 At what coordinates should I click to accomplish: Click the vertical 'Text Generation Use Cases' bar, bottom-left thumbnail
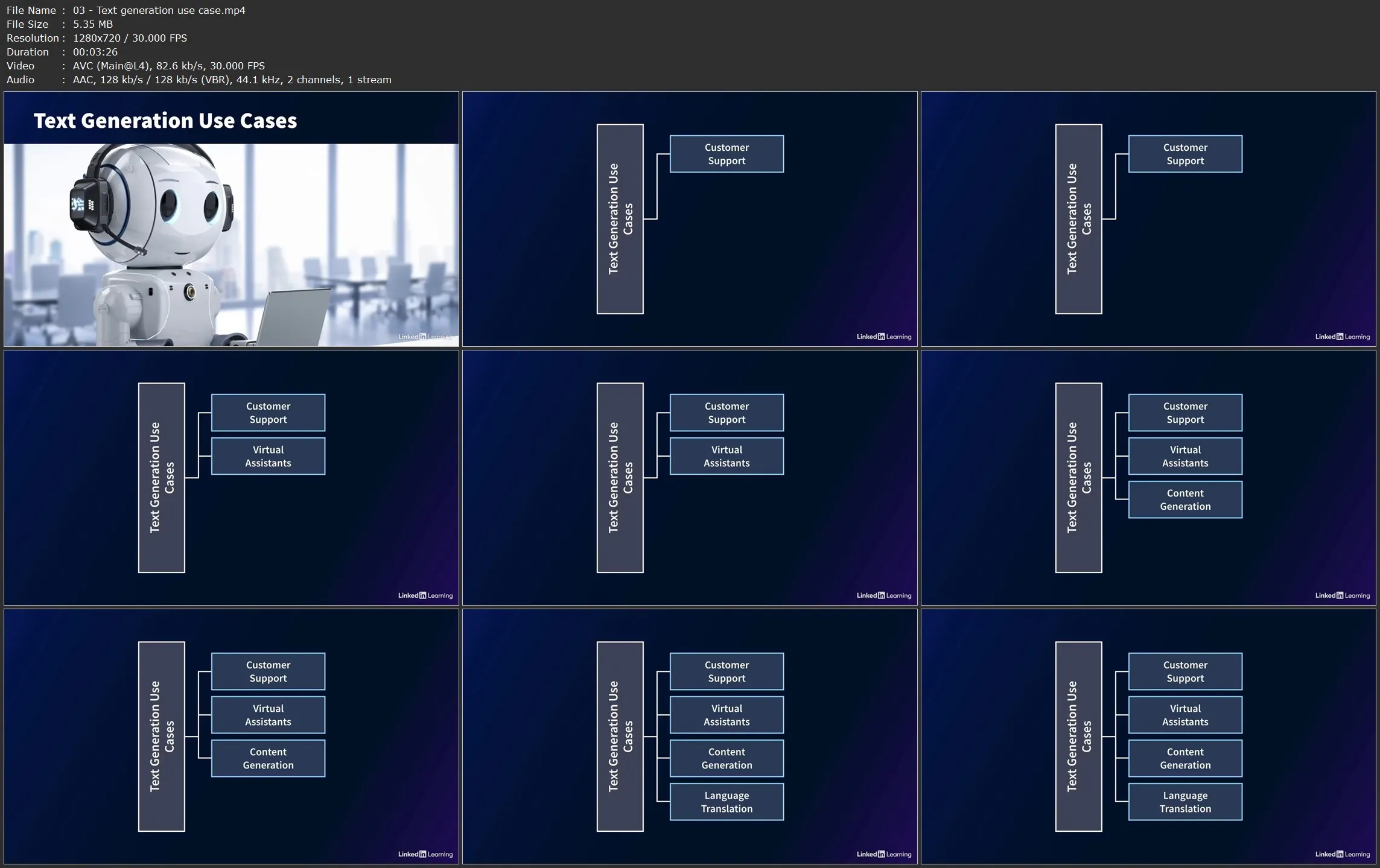click(161, 736)
